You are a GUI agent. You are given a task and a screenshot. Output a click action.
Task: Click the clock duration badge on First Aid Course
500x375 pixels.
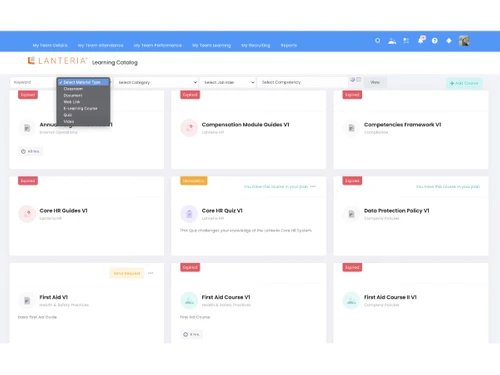pos(191,334)
